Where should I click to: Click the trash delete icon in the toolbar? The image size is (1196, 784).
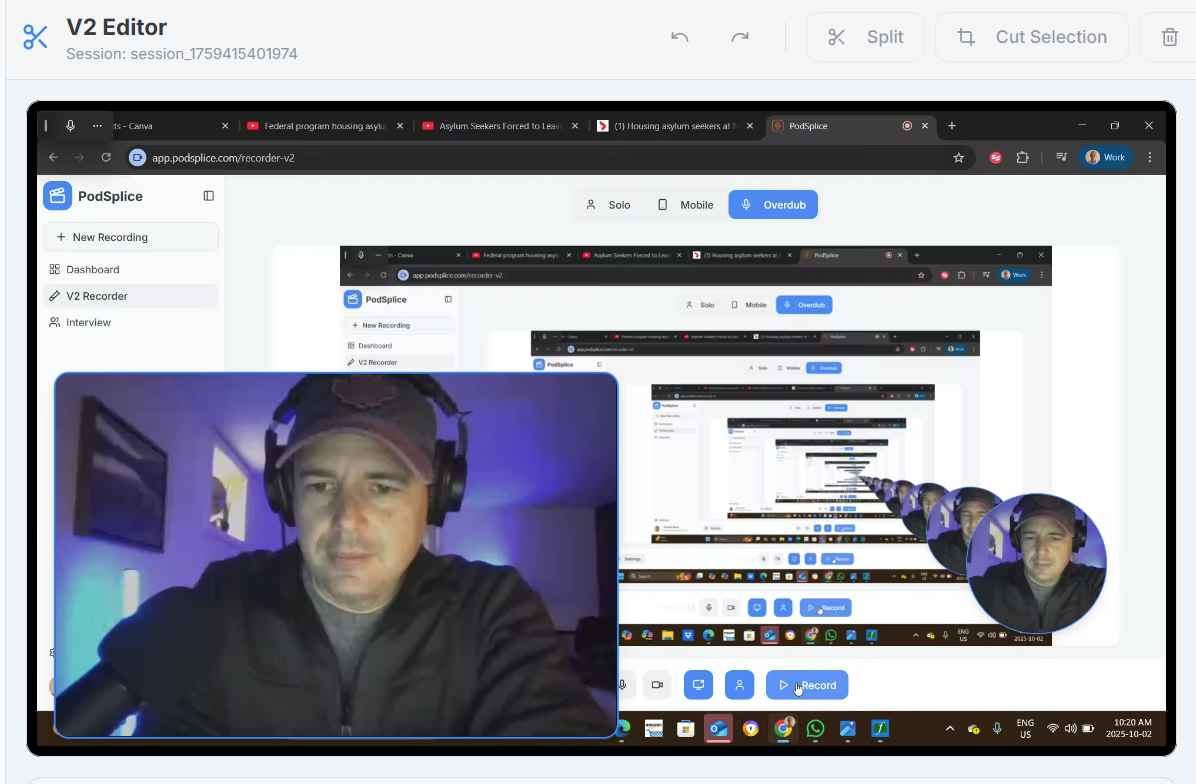[1168, 36]
